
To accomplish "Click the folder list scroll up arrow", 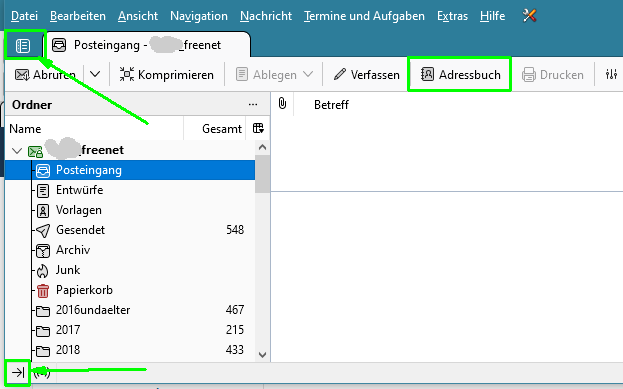I will [x=262, y=147].
